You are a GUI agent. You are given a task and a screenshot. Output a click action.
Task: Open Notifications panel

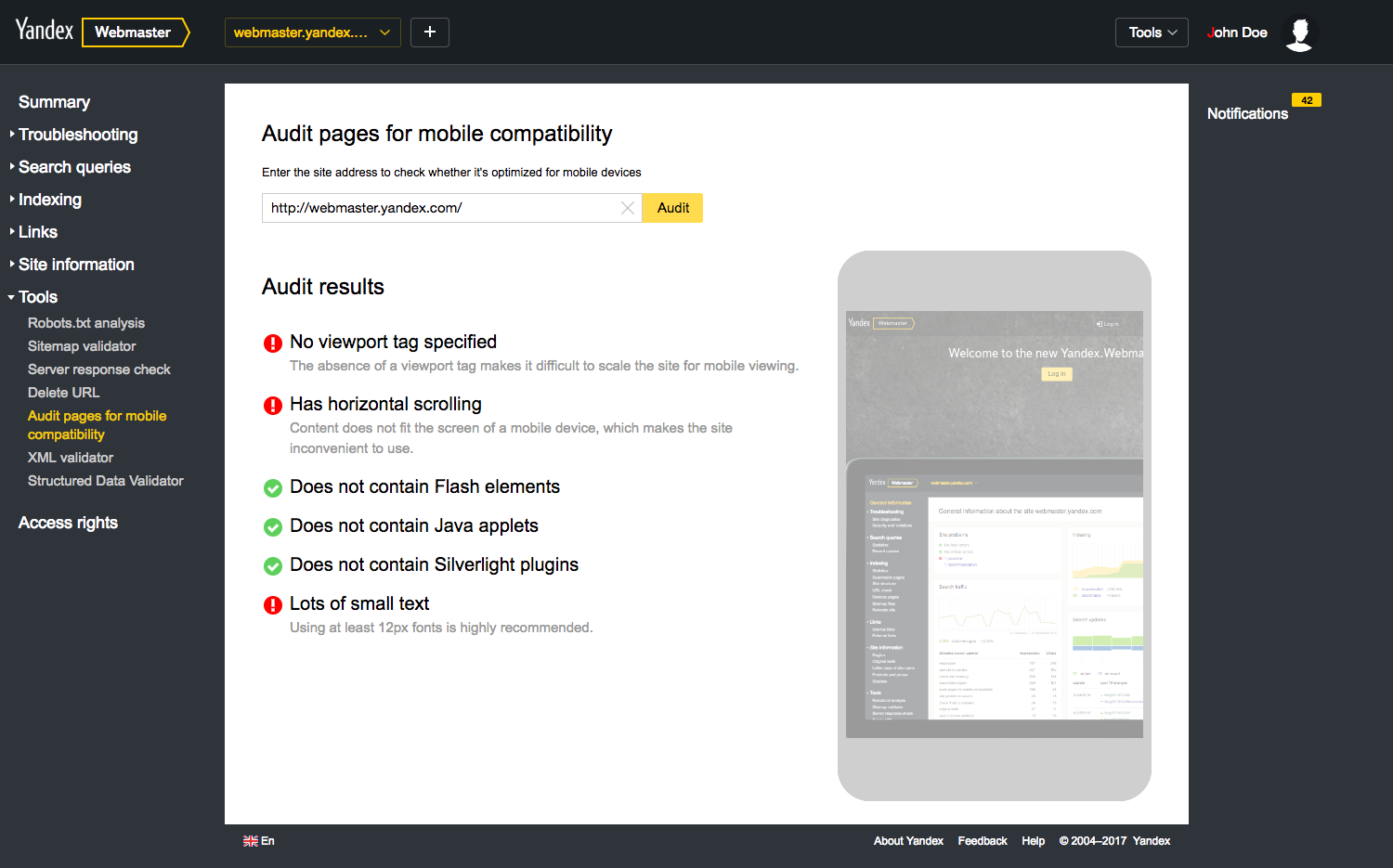click(x=1247, y=113)
